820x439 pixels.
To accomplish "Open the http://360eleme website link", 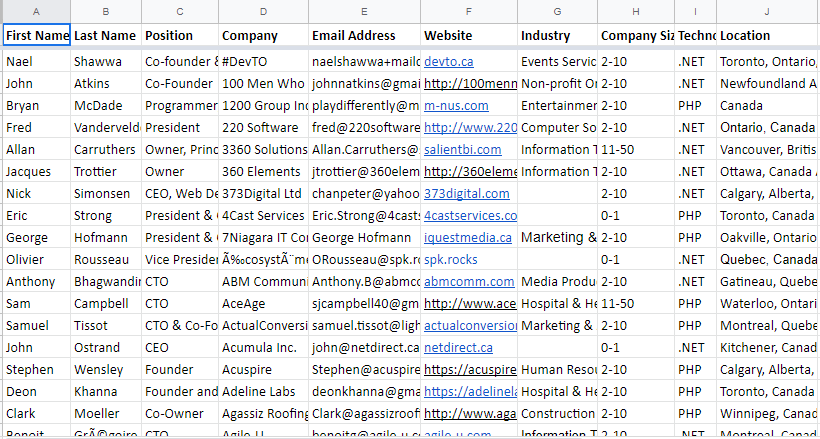I will click(x=470, y=172).
